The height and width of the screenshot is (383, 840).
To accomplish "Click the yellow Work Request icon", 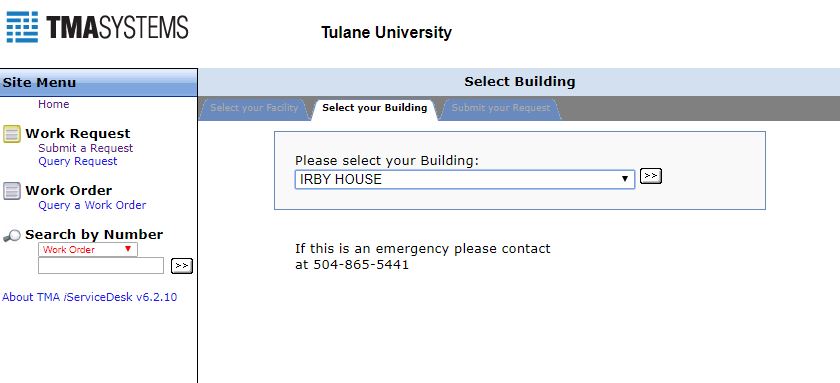I will click(x=12, y=133).
